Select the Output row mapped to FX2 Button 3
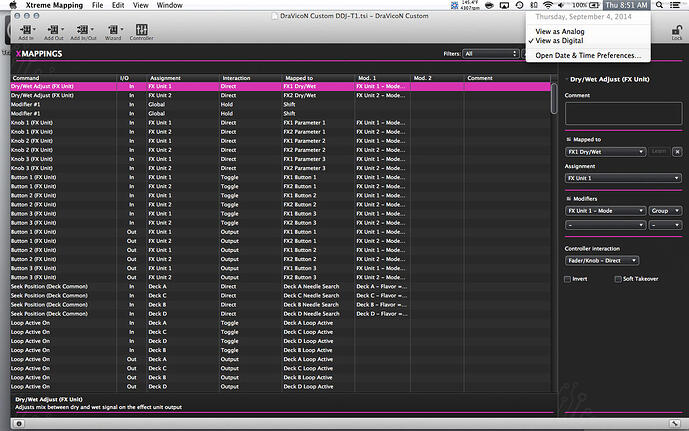Screen dimensions: 689x431 280,277
